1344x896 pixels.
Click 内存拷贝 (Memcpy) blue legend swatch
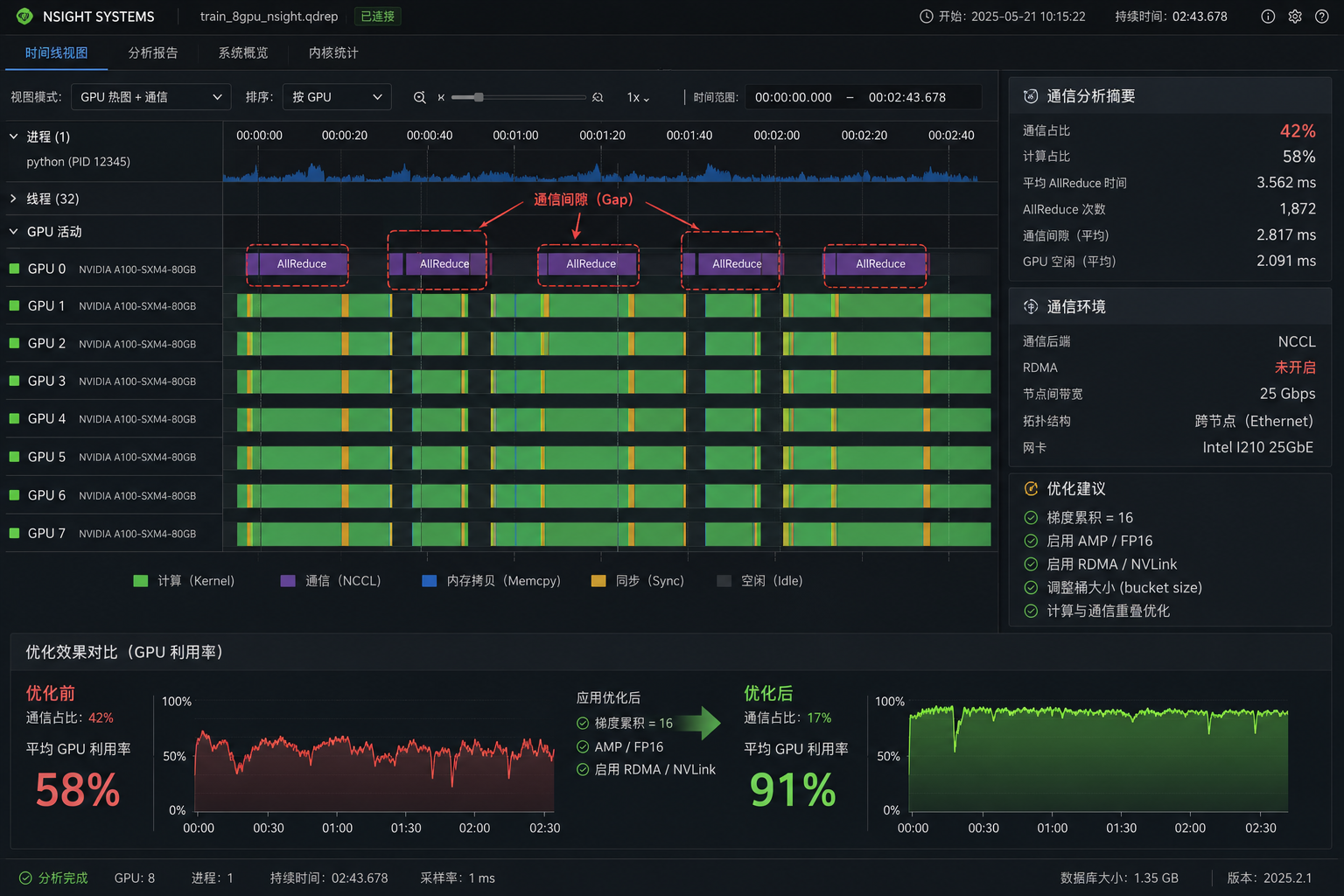[x=430, y=581]
